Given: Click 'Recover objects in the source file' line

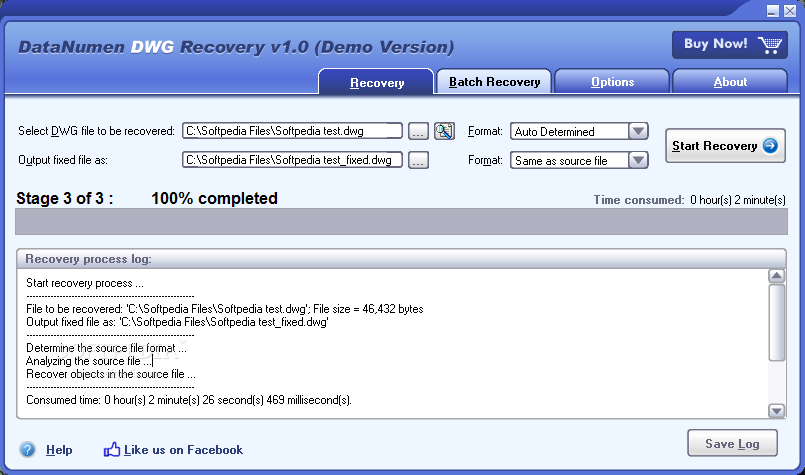Looking at the screenshot, I should coord(110,374).
